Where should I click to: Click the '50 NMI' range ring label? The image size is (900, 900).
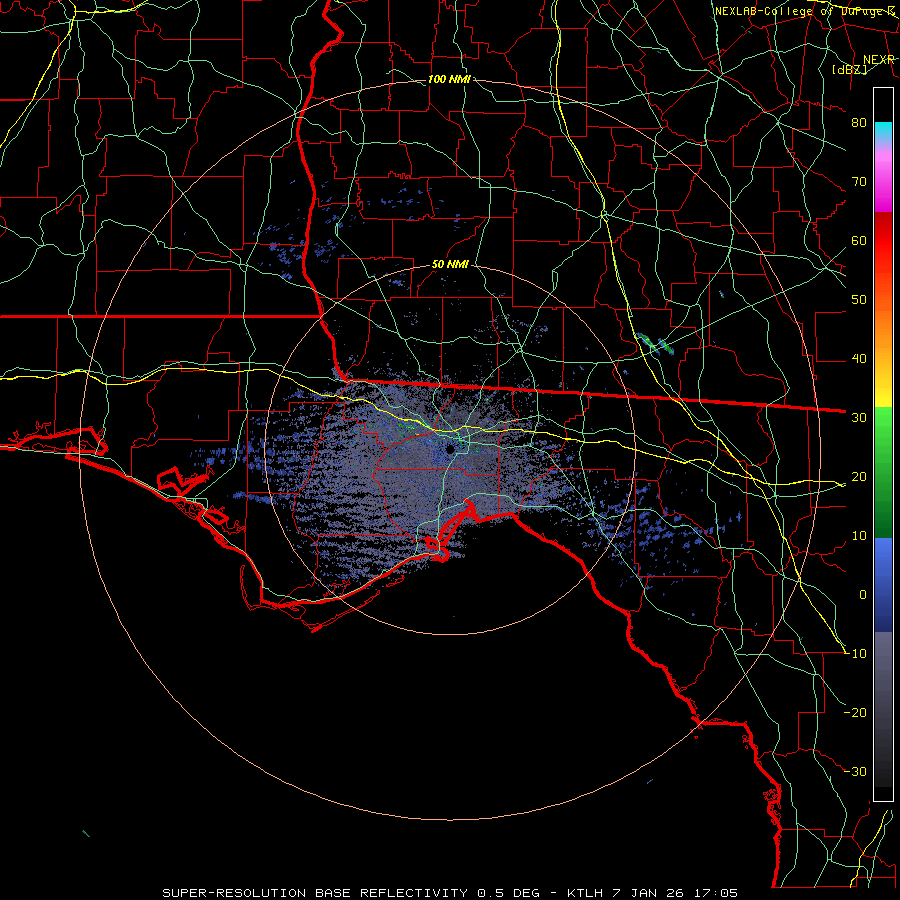pos(450,265)
